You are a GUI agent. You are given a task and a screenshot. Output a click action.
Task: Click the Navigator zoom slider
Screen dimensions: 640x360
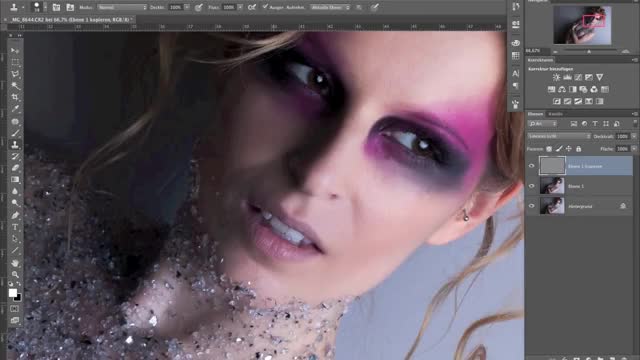[x=589, y=51]
